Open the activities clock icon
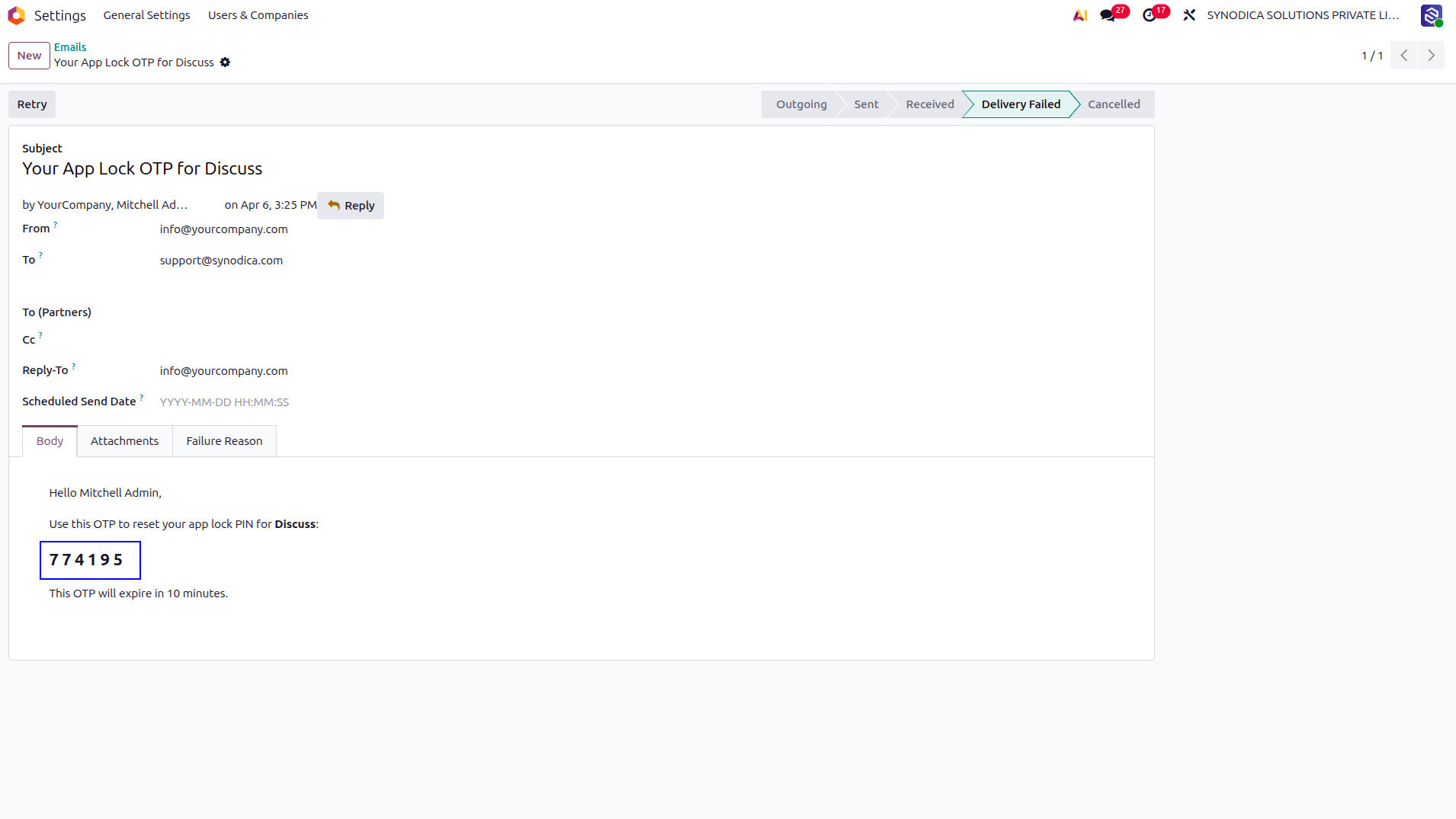 [x=1150, y=15]
